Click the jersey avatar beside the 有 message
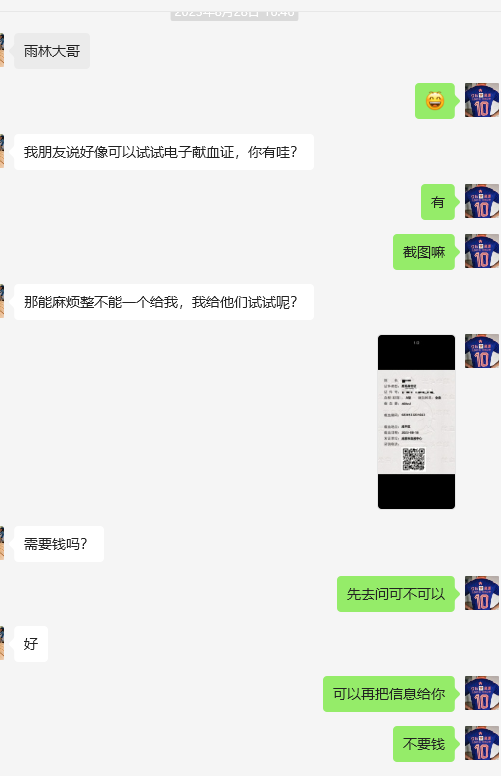This screenshot has width=501, height=776. pos(482,201)
